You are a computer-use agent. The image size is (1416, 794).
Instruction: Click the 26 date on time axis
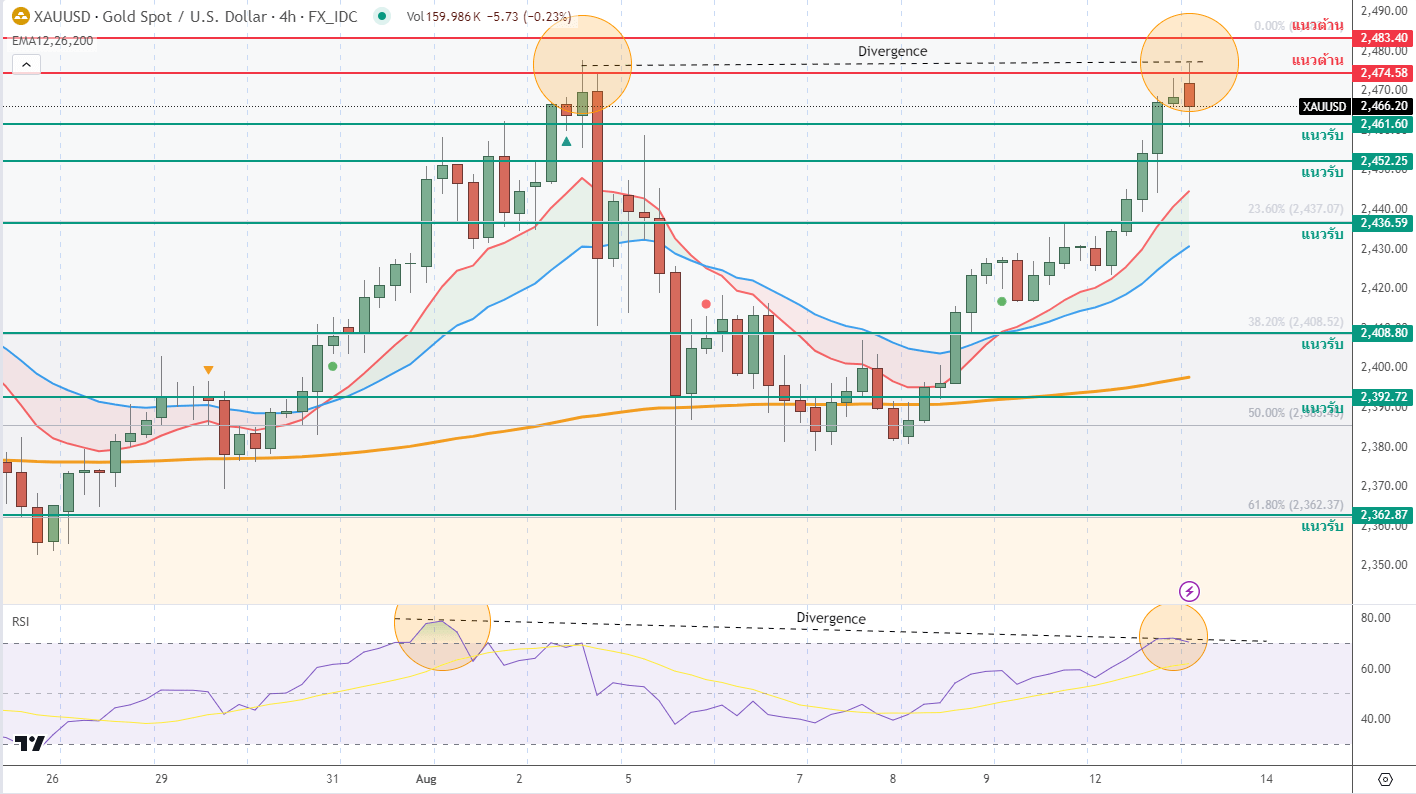53,779
